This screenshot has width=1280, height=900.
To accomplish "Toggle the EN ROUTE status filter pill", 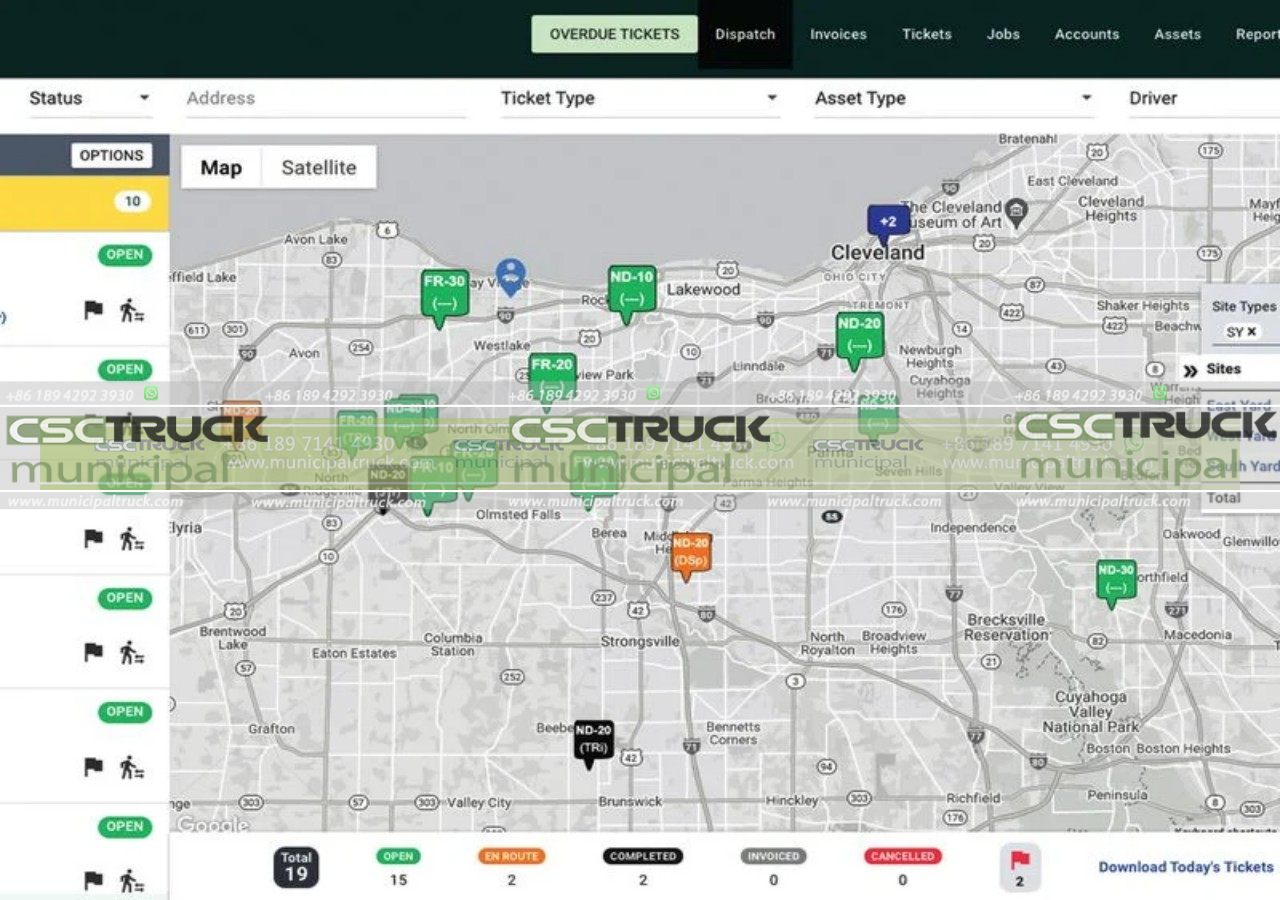I will (x=511, y=856).
